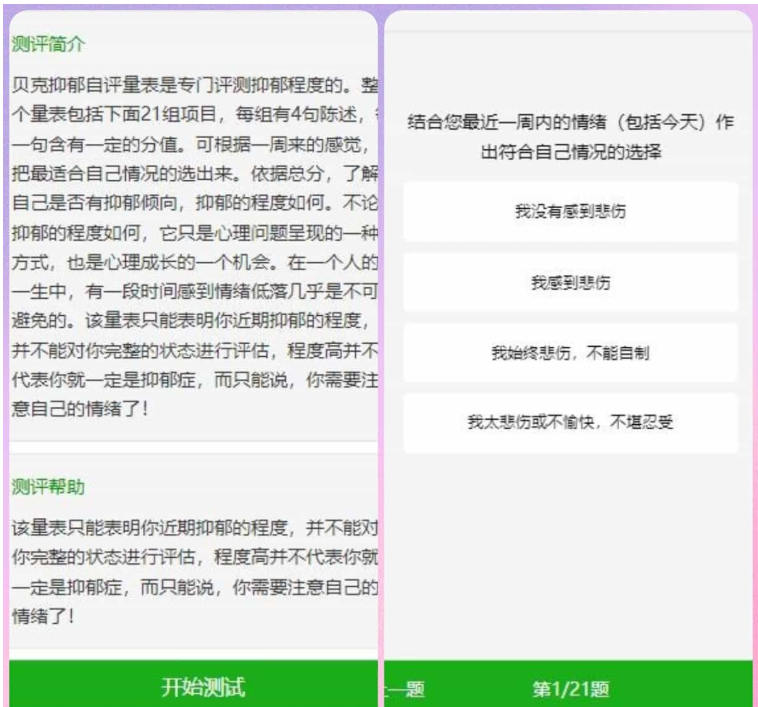Select the option 我没有感到悲伤
Viewport: 758px width, 707px height.
tap(570, 211)
